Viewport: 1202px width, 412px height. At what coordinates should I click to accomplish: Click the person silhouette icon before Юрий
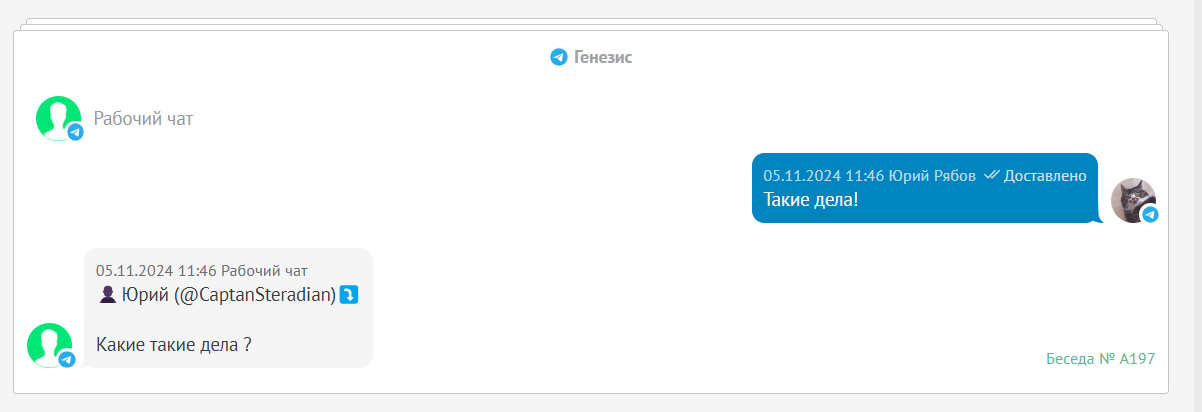(x=108, y=294)
